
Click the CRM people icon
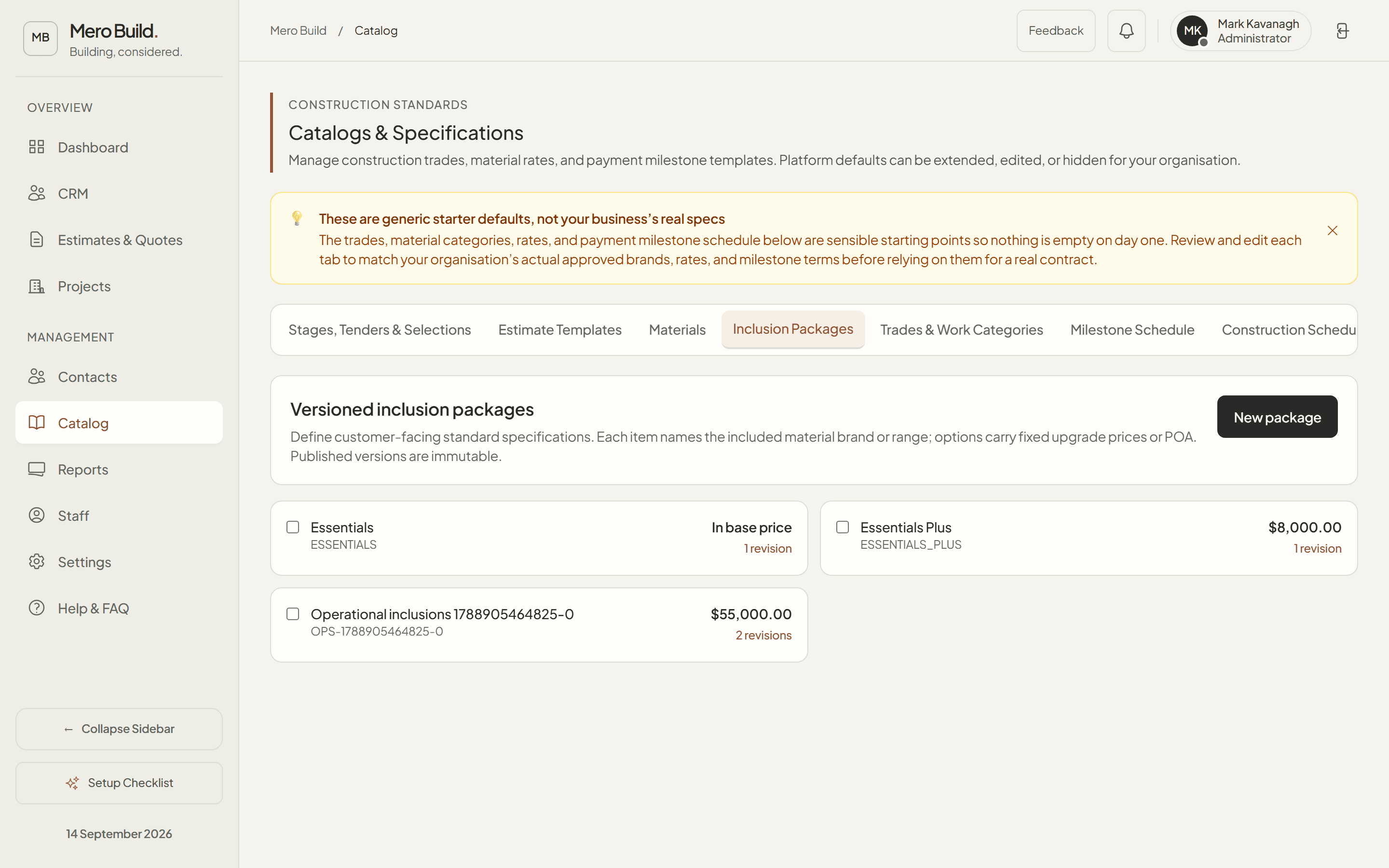pos(37,193)
